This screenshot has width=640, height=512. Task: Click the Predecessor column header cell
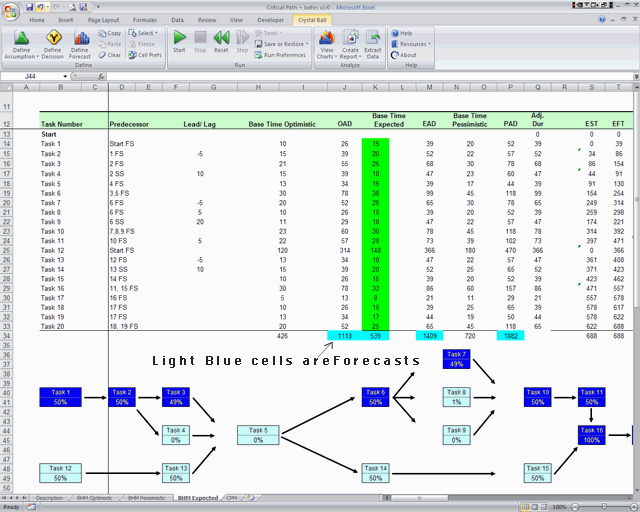pyautogui.click(x=129, y=124)
